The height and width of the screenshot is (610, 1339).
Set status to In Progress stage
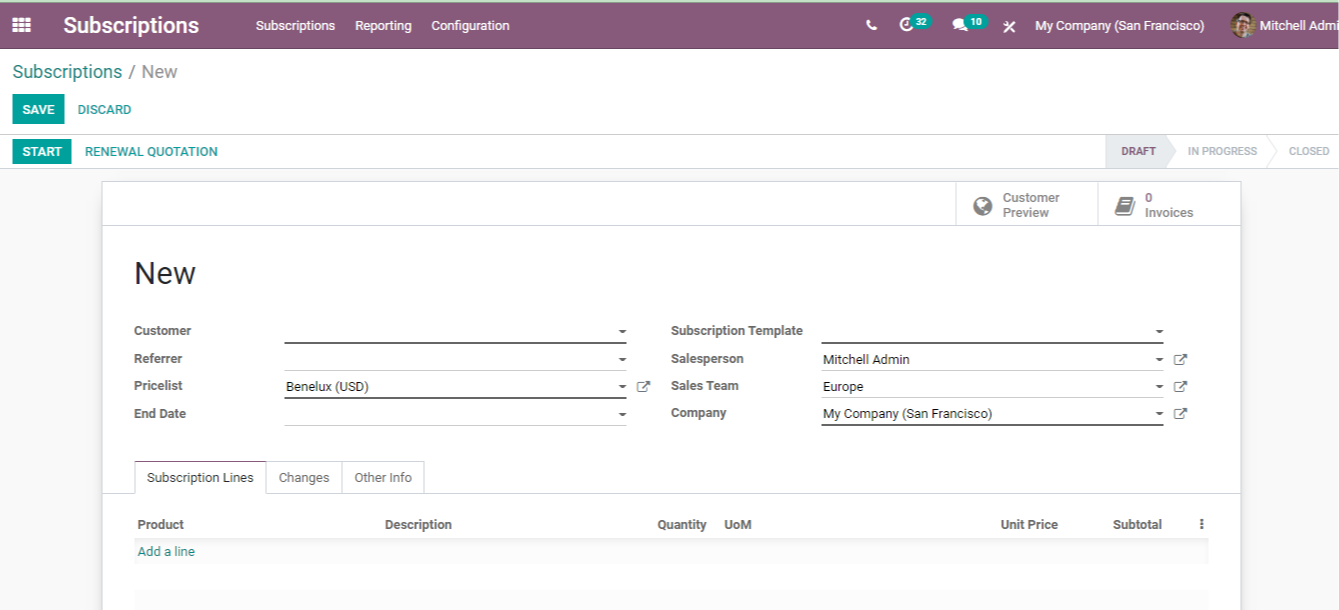pos(1222,152)
